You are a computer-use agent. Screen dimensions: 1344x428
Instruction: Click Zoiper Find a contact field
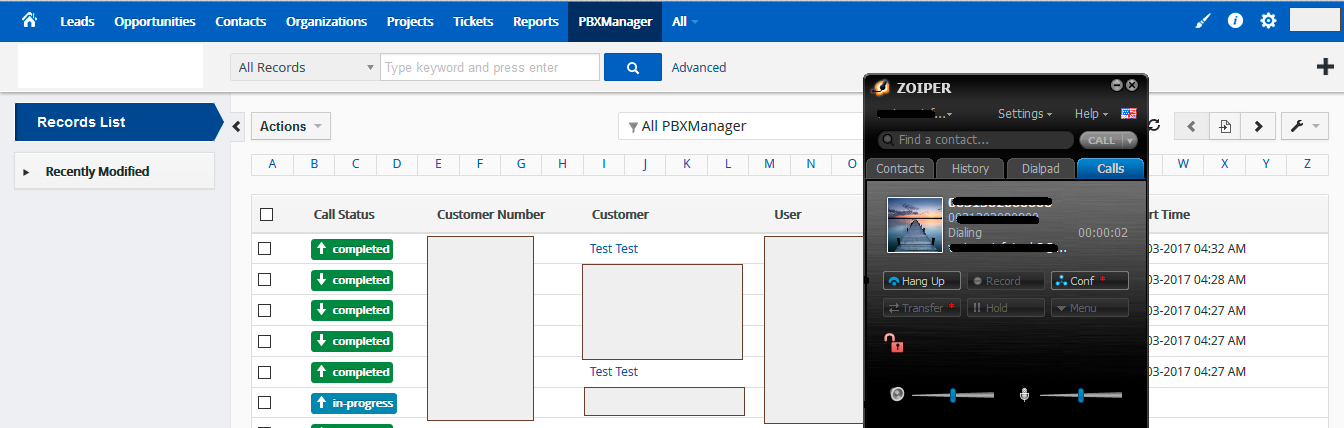[977, 140]
